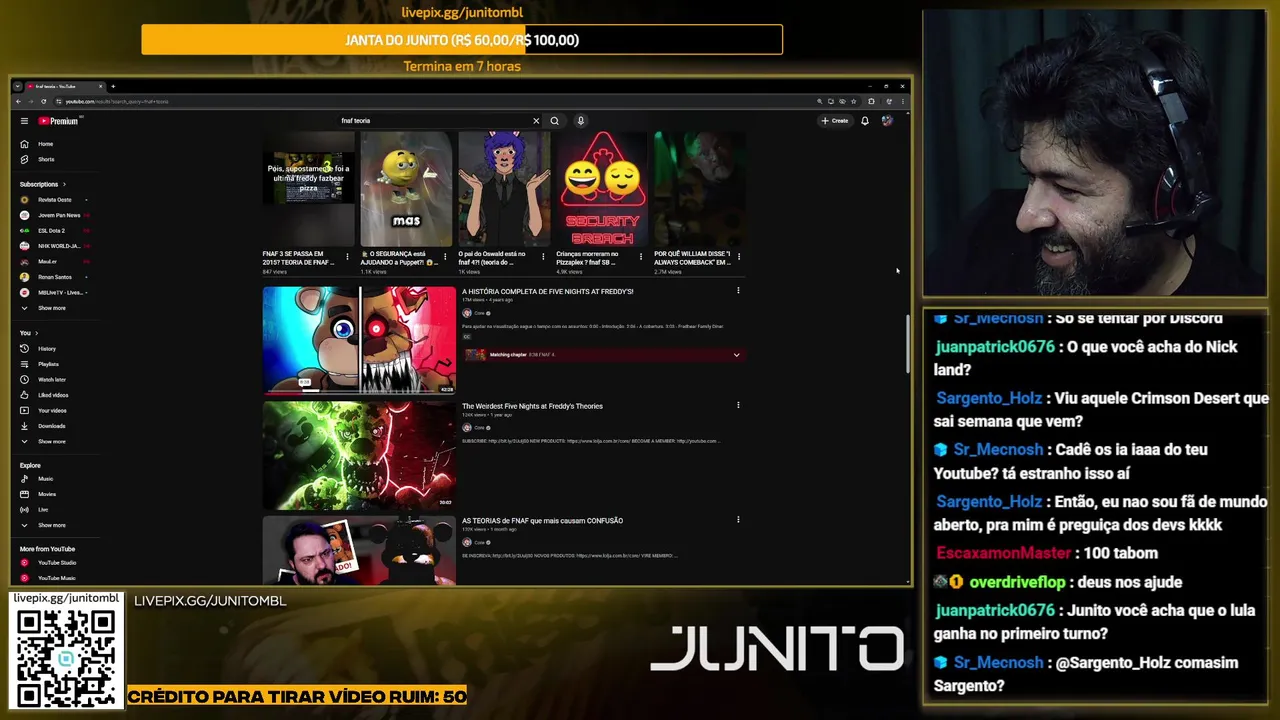The width and height of the screenshot is (1280, 720).
Task: Click the Create button
Action: [834, 121]
